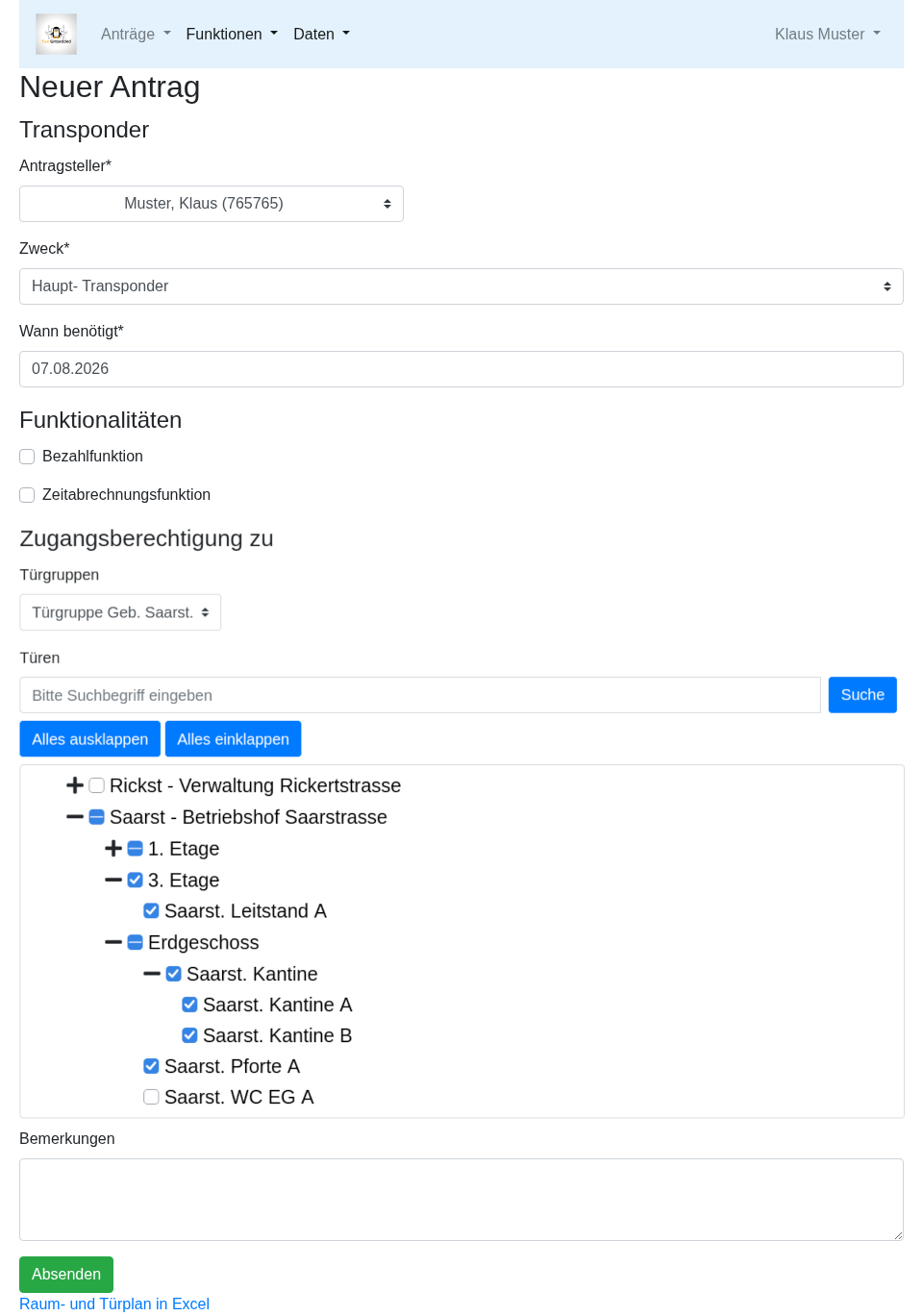Toggle the Bezahlfunktion checkbox
This screenshot has width=923, height=1316.
(x=27, y=457)
